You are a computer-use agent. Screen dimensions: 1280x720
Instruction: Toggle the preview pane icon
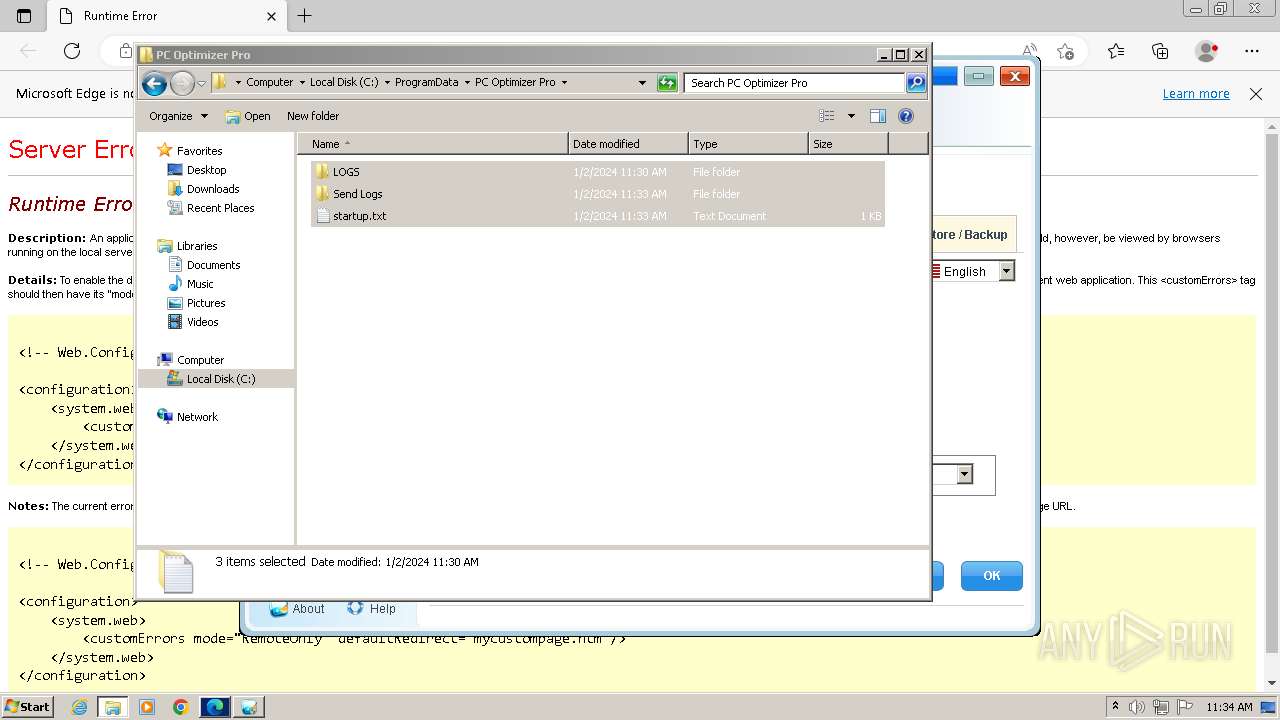pos(878,116)
